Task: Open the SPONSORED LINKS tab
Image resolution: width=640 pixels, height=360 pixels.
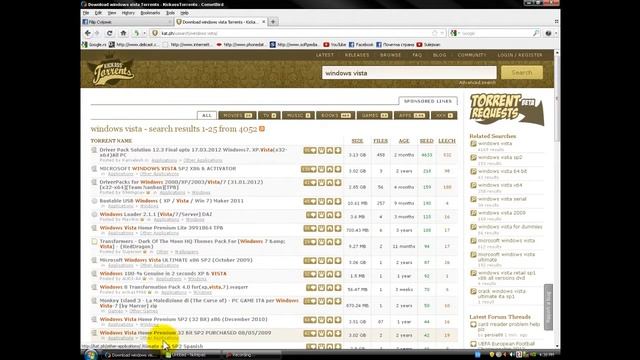Action: [428, 101]
